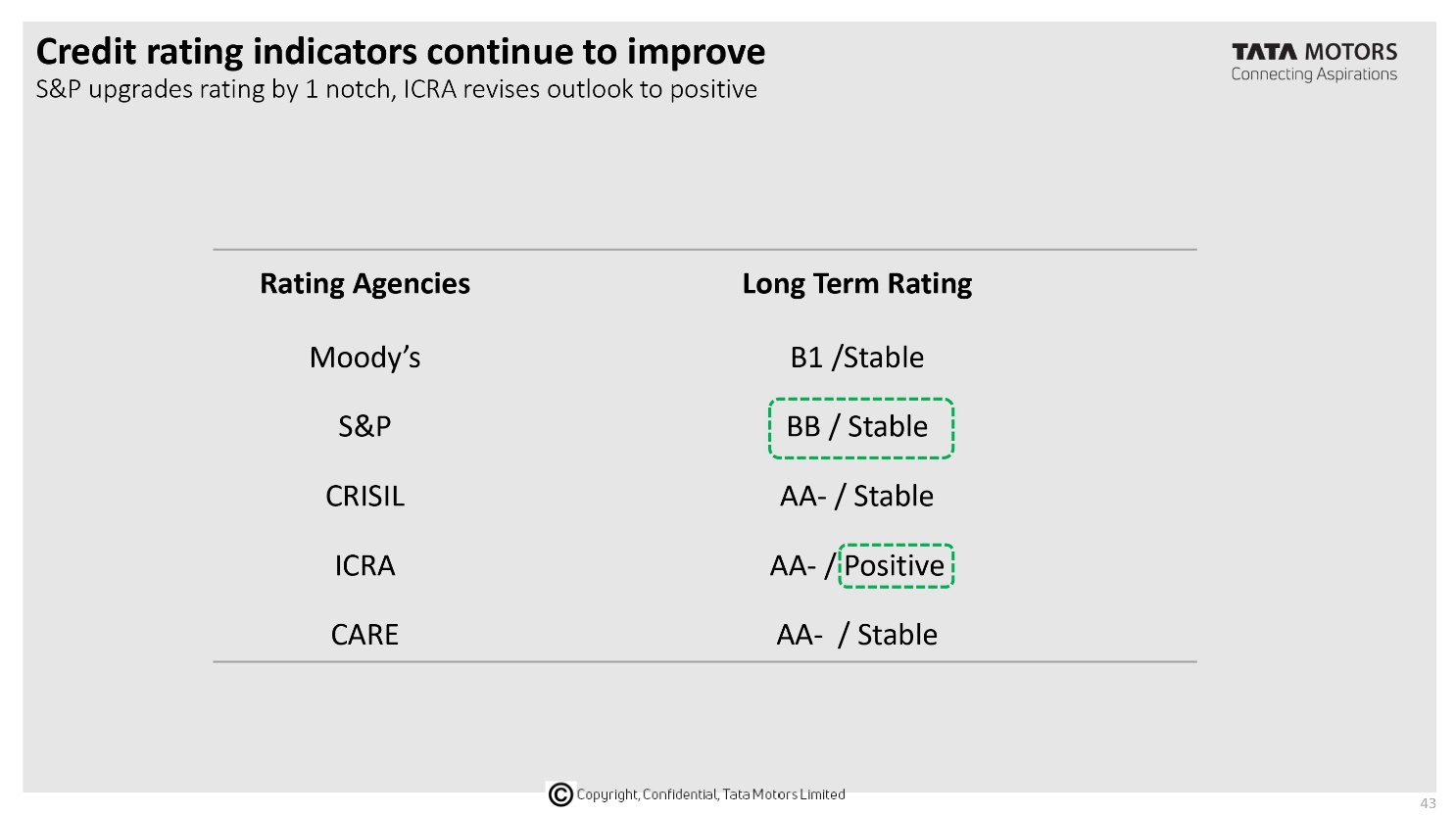Click the Connecting Aspirations tagline
1456x816 pixels.
[x=1314, y=74]
